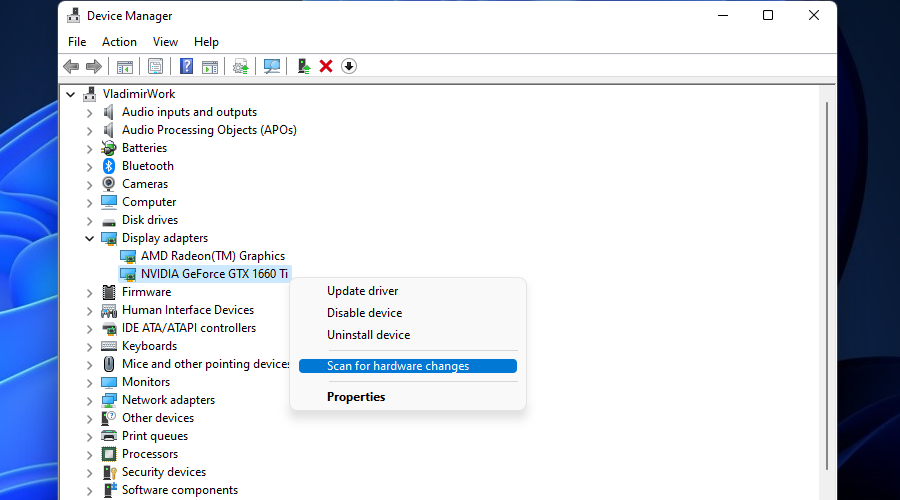Click the Forward arrow toolbar icon

click(x=94, y=67)
